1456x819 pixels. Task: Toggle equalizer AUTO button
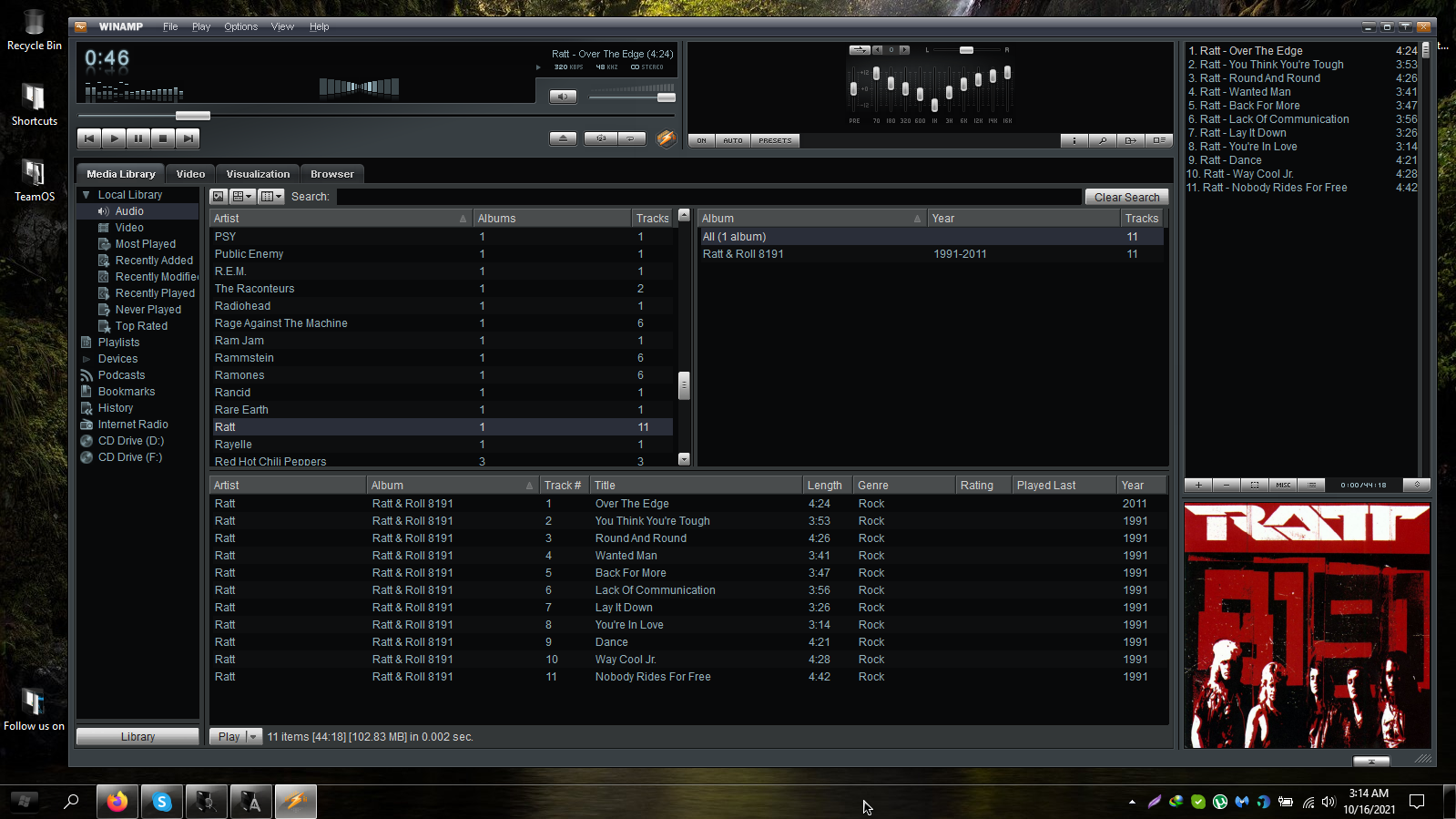[x=733, y=140]
